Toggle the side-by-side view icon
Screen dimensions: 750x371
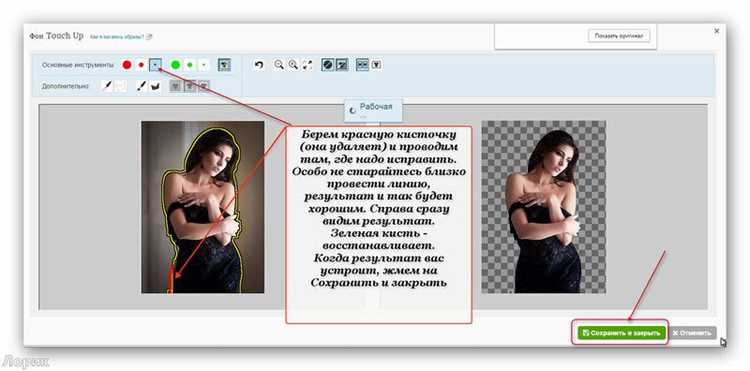point(363,65)
